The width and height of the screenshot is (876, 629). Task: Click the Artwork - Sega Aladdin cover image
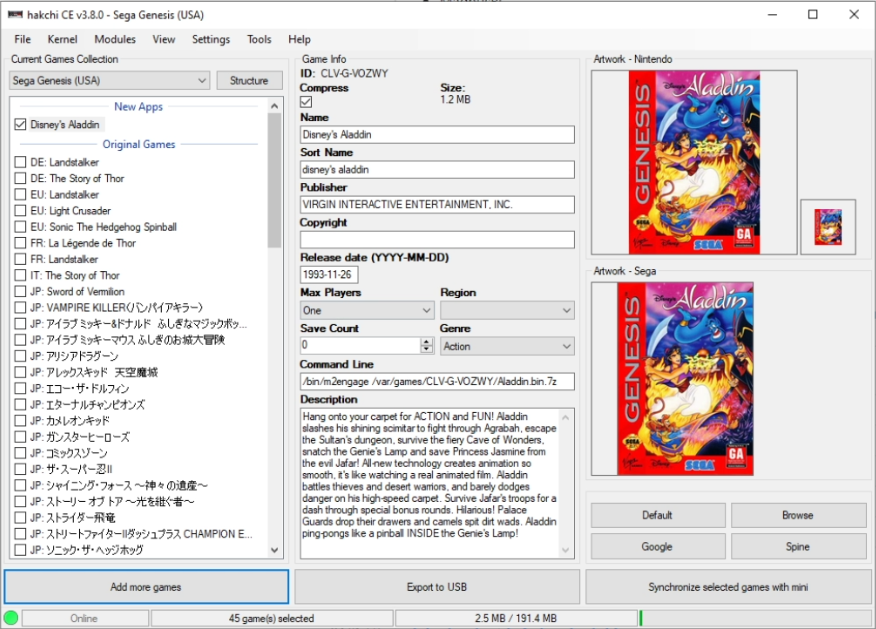[x=685, y=379]
